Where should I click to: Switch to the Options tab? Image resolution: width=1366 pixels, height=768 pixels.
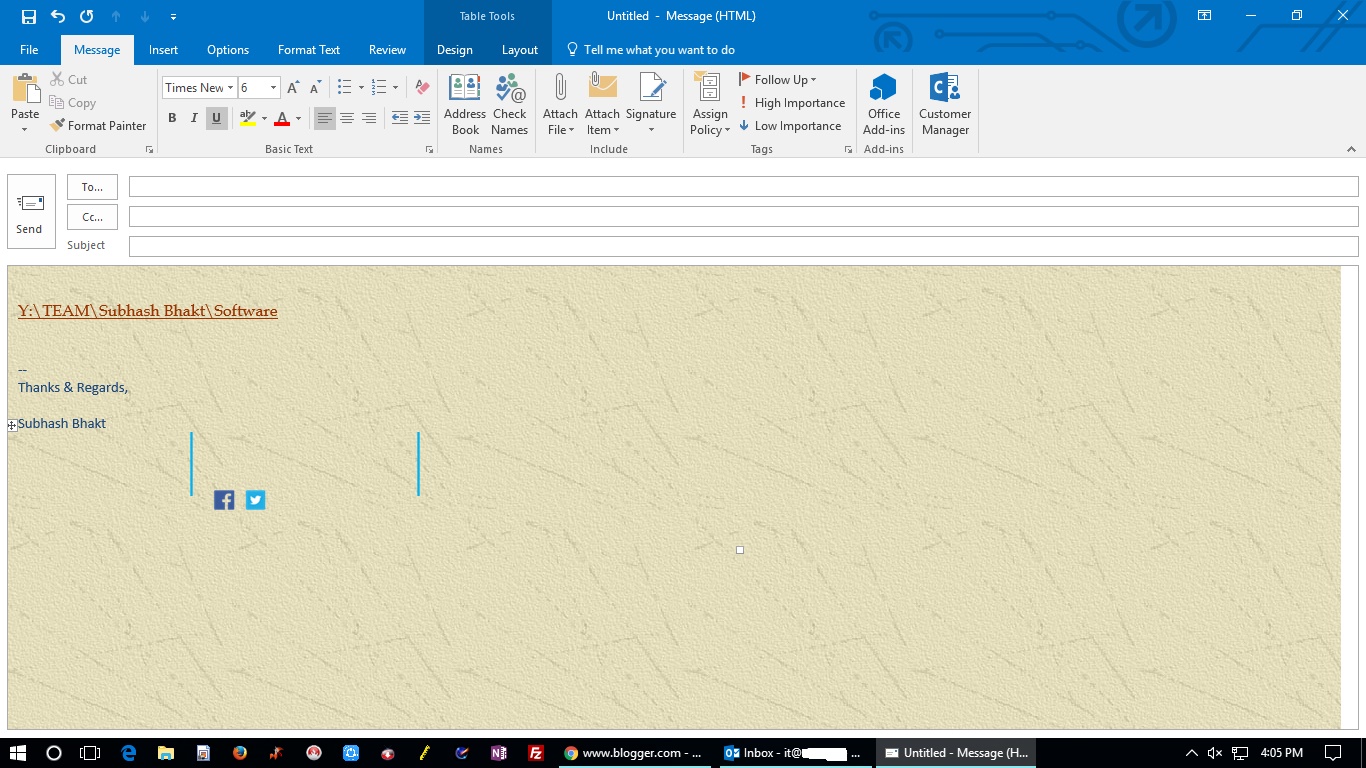[228, 50]
